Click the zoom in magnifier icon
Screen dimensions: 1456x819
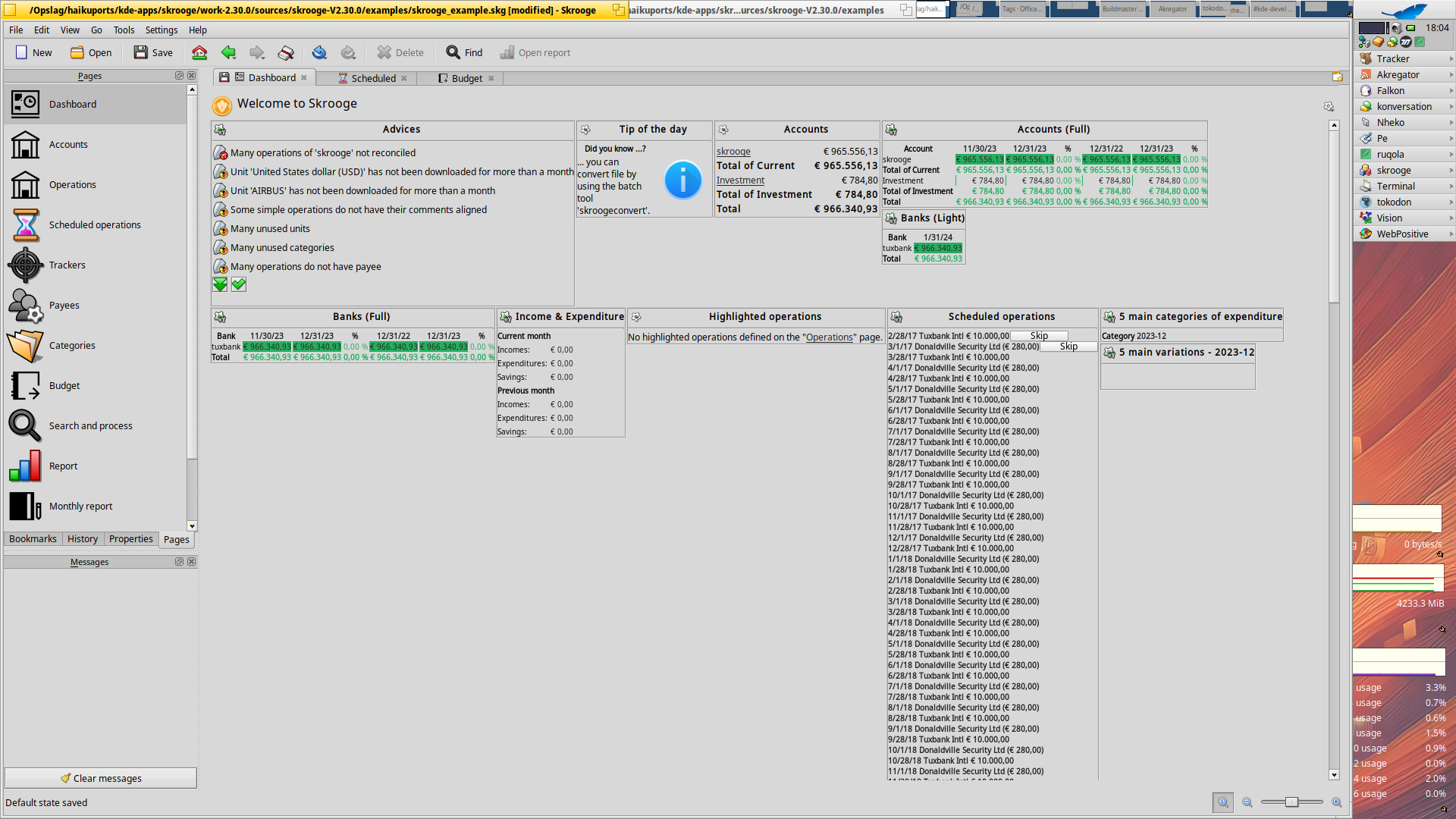(x=1337, y=802)
